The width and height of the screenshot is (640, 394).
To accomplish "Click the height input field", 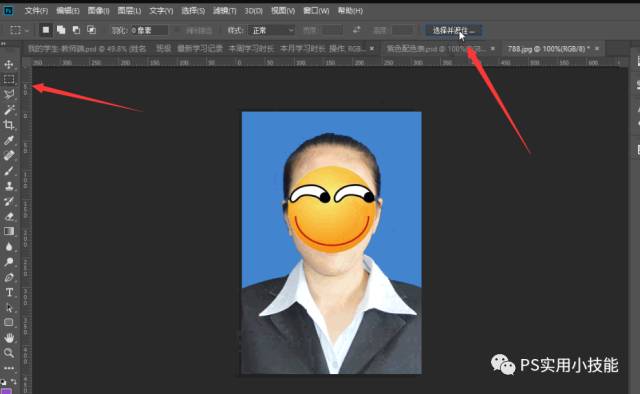I will point(402,30).
